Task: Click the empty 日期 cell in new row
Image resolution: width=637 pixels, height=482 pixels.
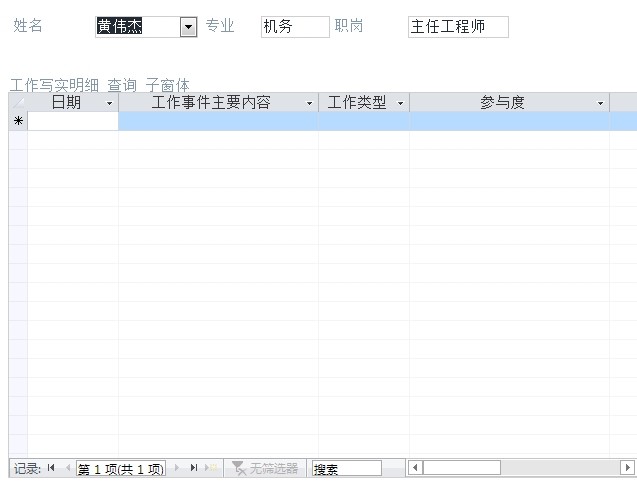Action: [73, 122]
